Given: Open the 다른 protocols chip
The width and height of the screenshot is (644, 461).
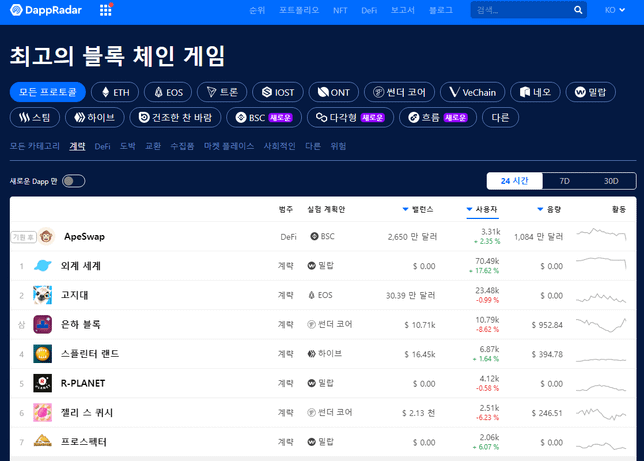Looking at the screenshot, I should tap(500, 118).
